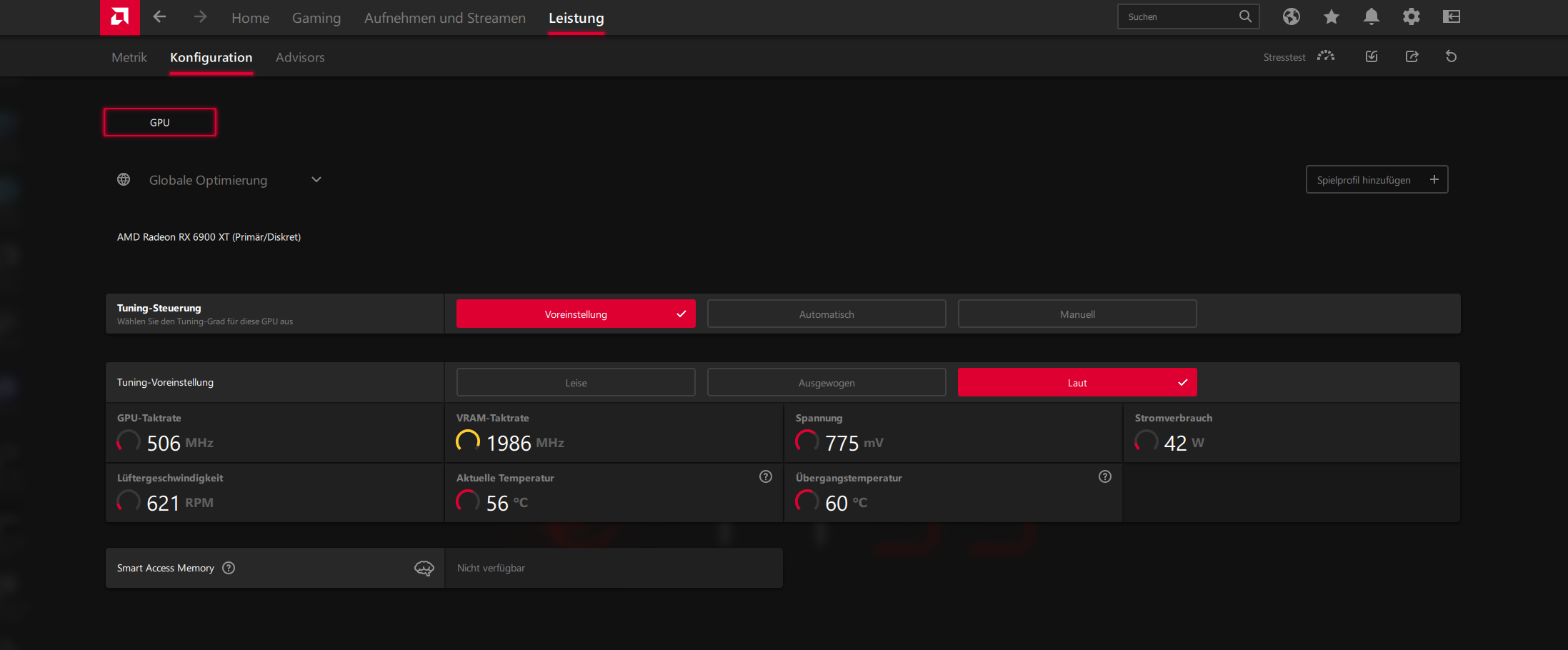Open the Gaming tab
1568x650 pixels.
pyautogui.click(x=316, y=18)
